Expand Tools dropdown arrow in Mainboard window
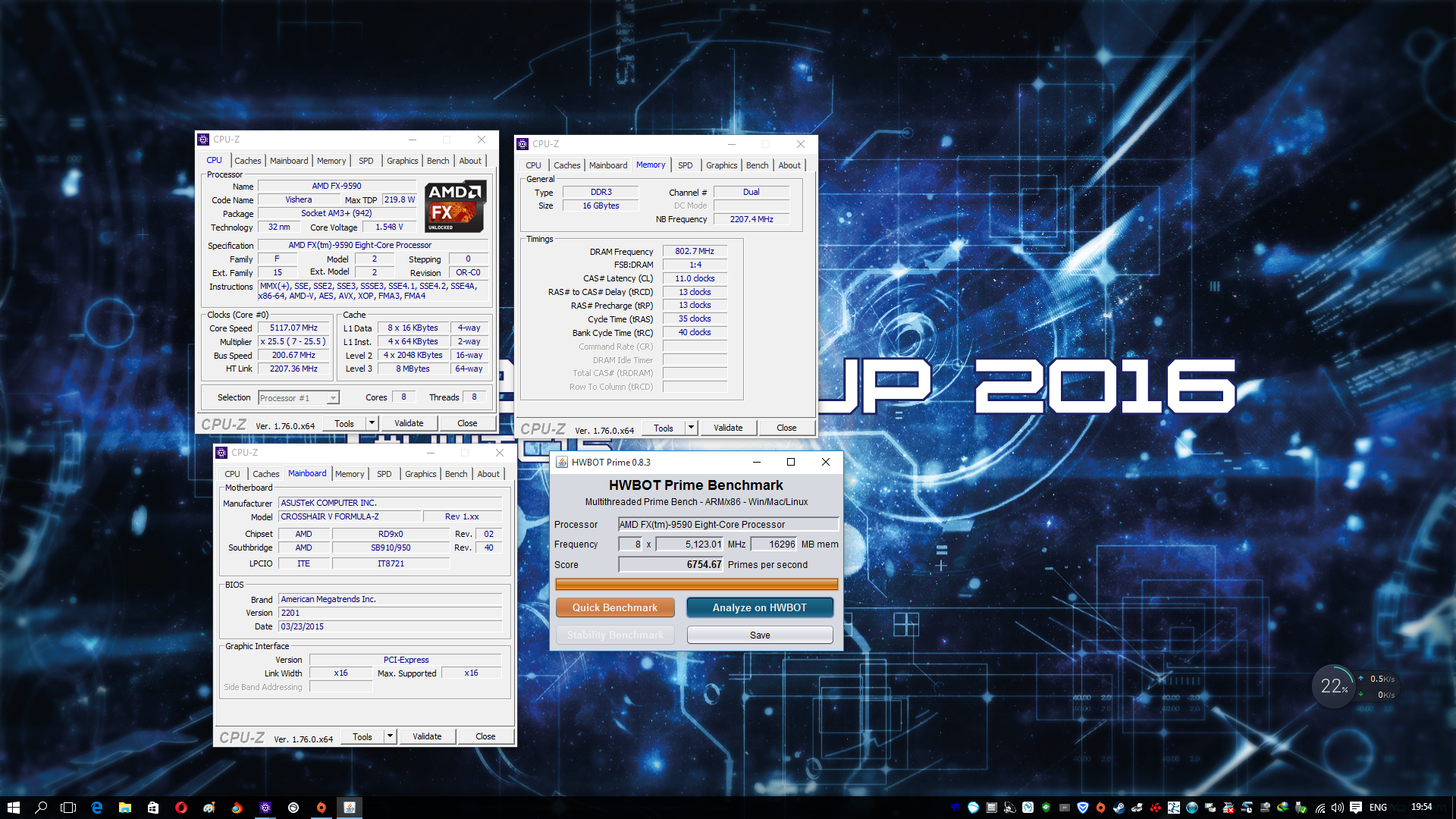This screenshot has width=1456, height=819. click(x=390, y=736)
